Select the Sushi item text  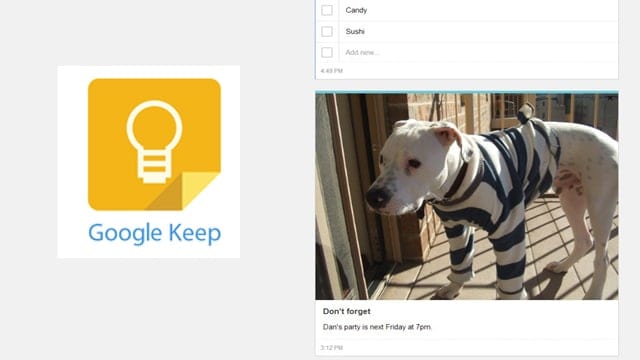(x=355, y=31)
